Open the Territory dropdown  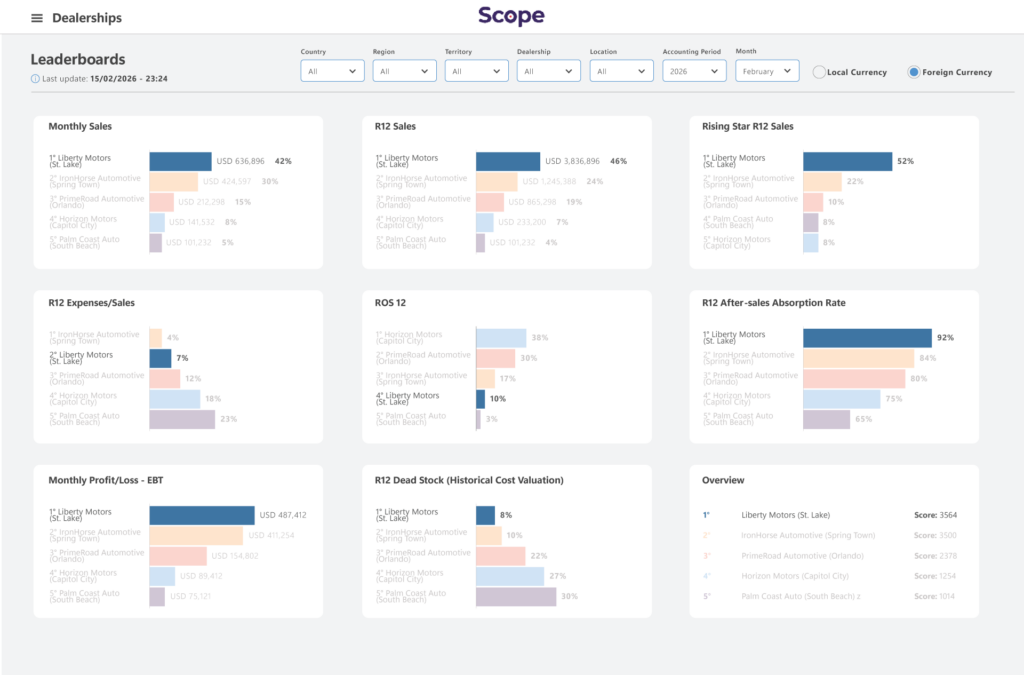click(477, 71)
